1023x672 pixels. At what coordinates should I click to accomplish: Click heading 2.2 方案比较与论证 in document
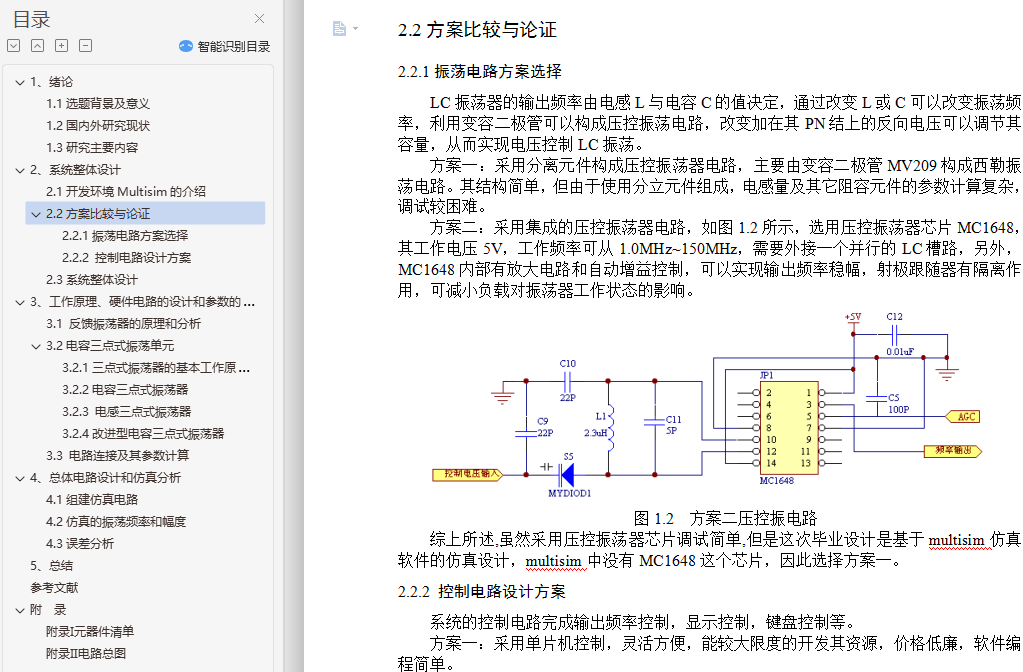point(477,30)
